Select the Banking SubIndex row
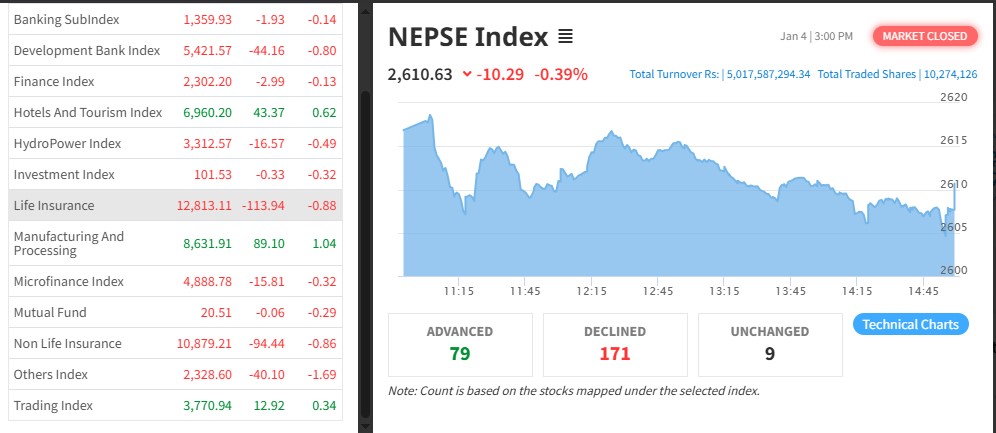 pyautogui.click(x=175, y=19)
